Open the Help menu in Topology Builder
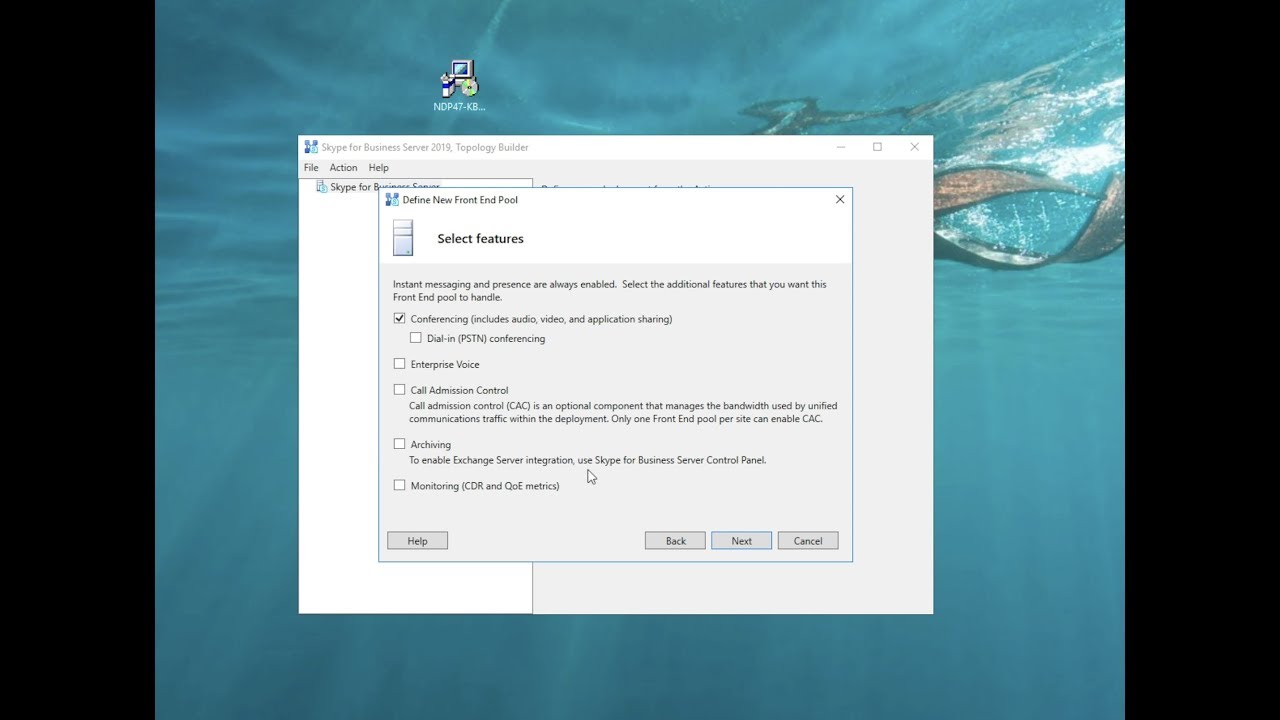1280x720 pixels. pyautogui.click(x=378, y=168)
